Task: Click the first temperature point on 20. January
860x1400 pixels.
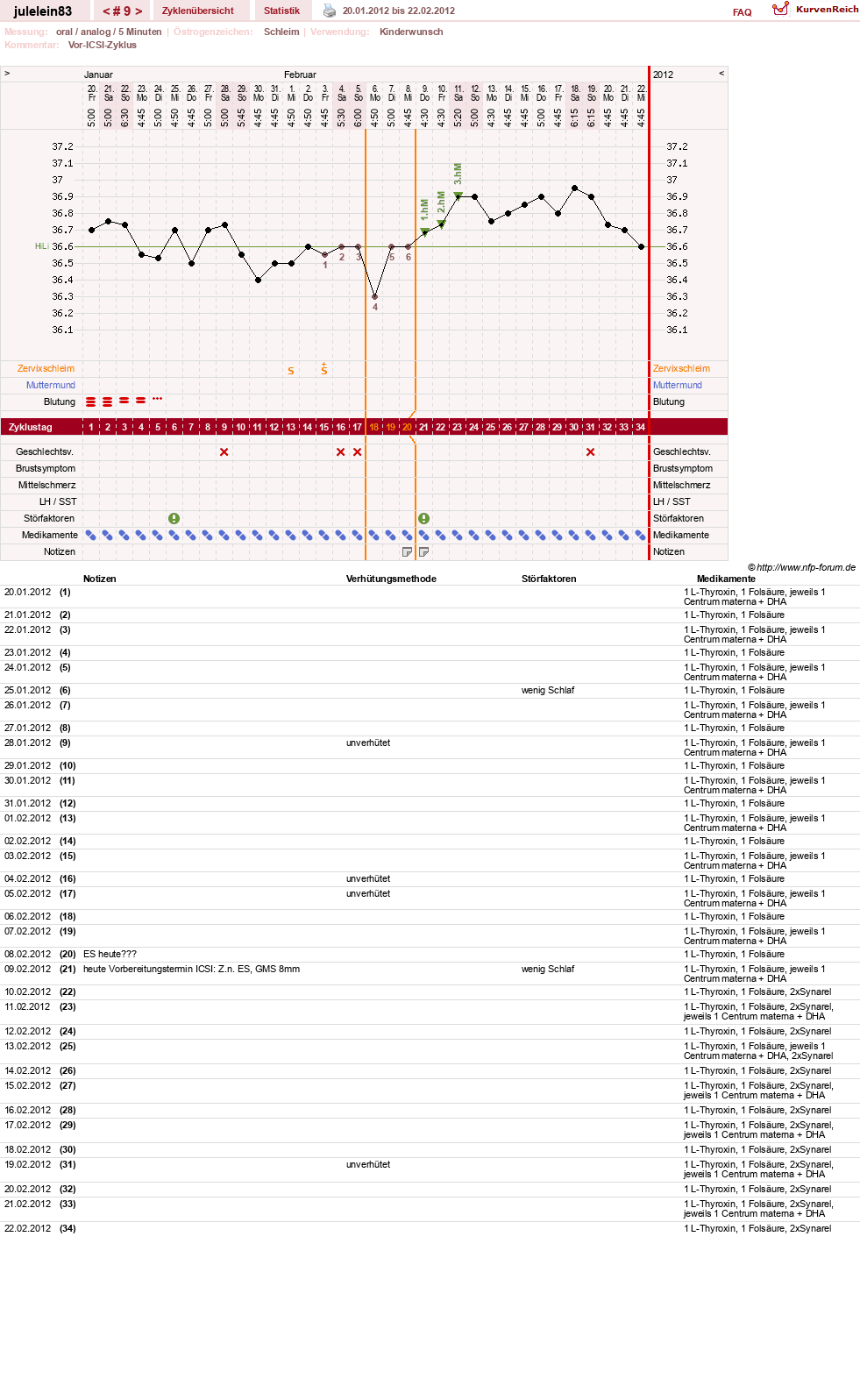Action: pyautogui.click(x=92, y=231)
